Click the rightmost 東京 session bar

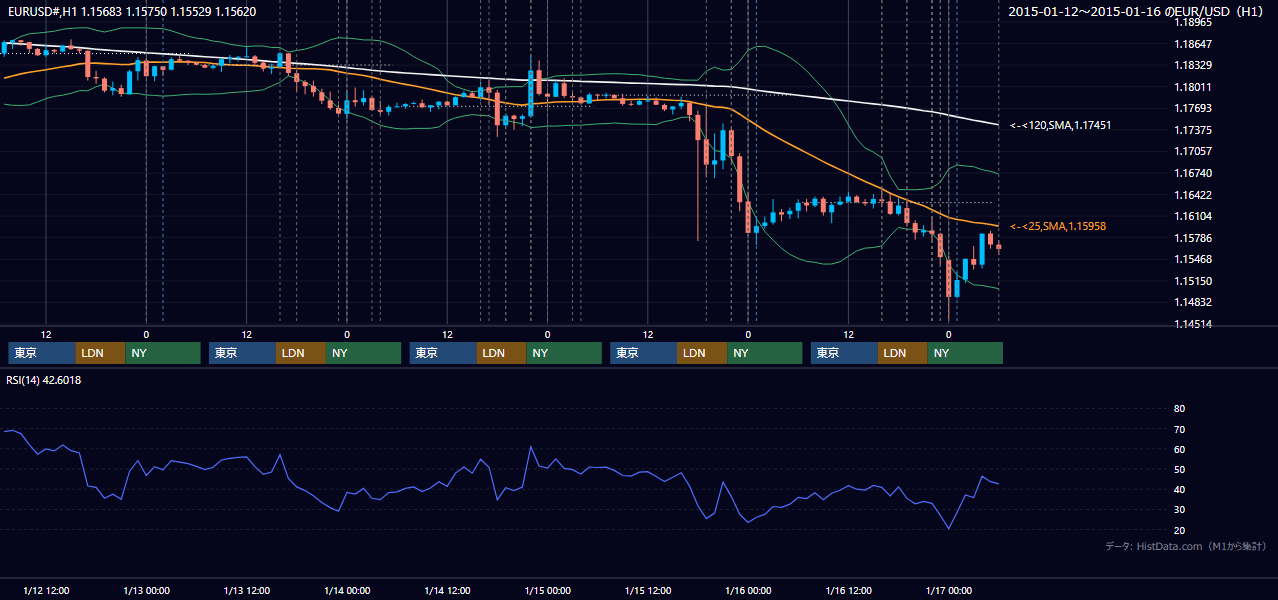(844, 353)
